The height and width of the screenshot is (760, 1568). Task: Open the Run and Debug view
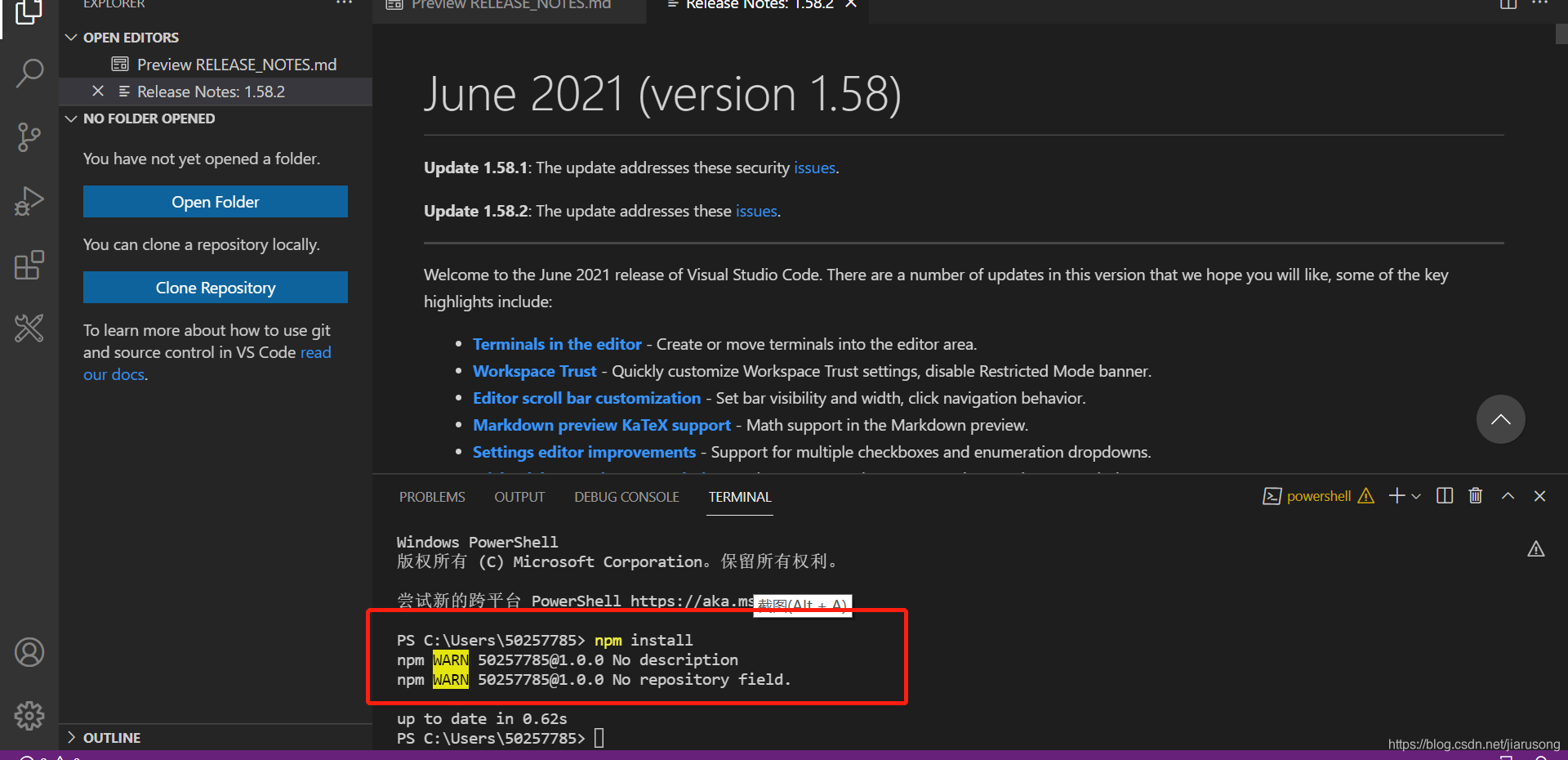[29, 201]
